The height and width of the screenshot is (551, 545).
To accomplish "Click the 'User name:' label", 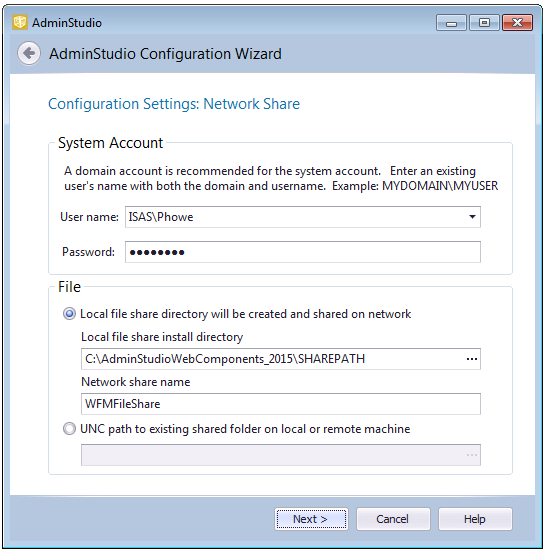I will click(89, 217).
